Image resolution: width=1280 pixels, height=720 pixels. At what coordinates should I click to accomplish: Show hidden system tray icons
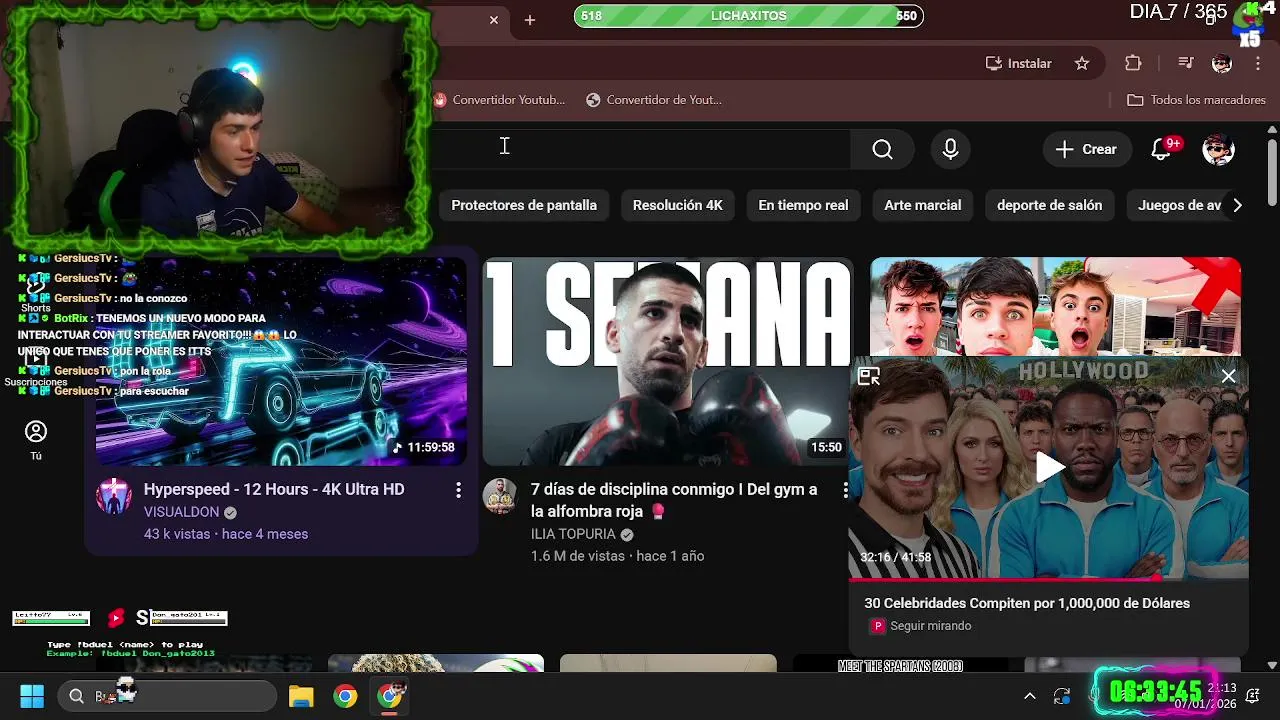click(x=1030, y=696)
